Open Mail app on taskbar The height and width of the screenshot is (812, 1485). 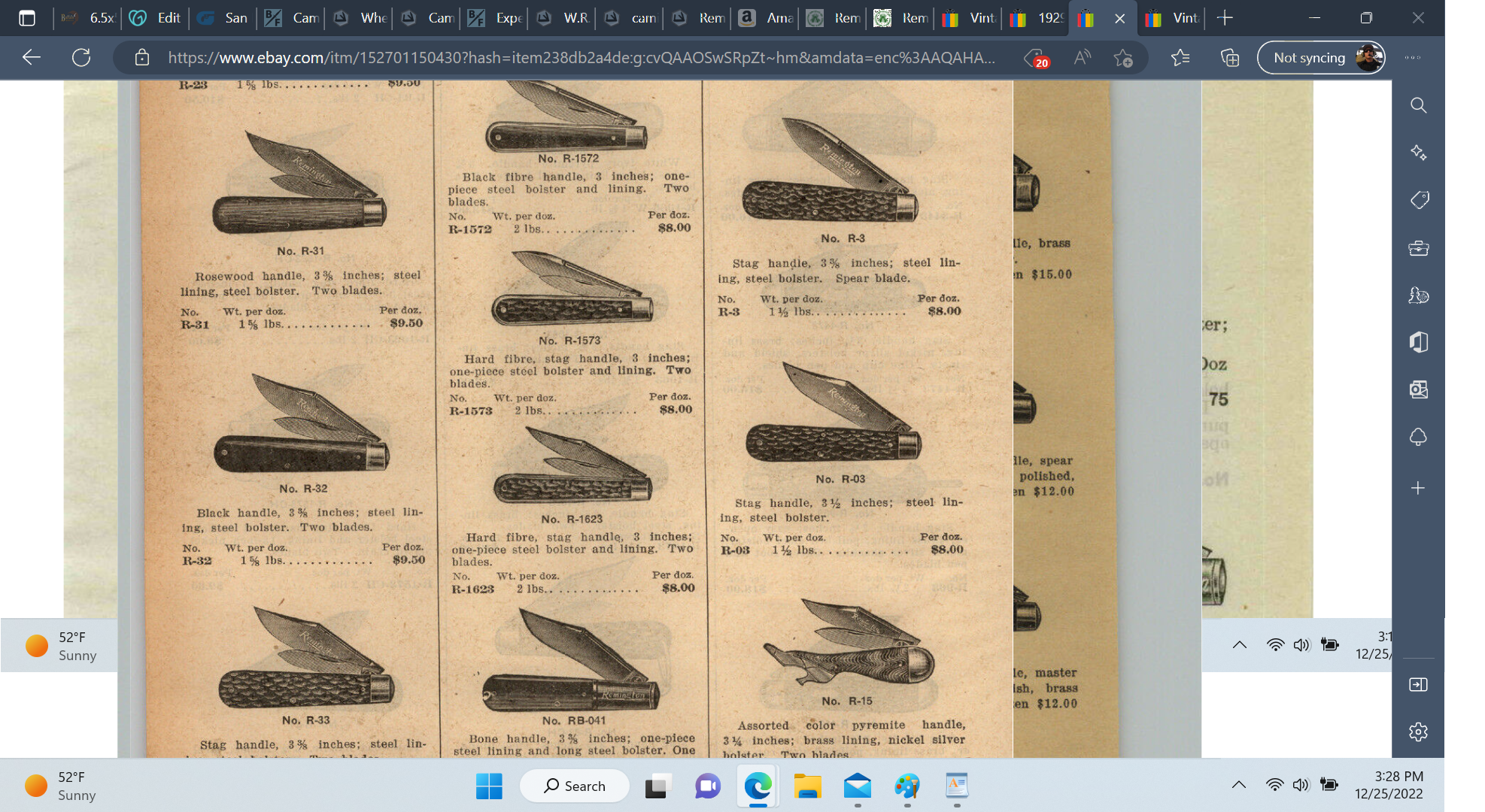click(x=857, y=786)
